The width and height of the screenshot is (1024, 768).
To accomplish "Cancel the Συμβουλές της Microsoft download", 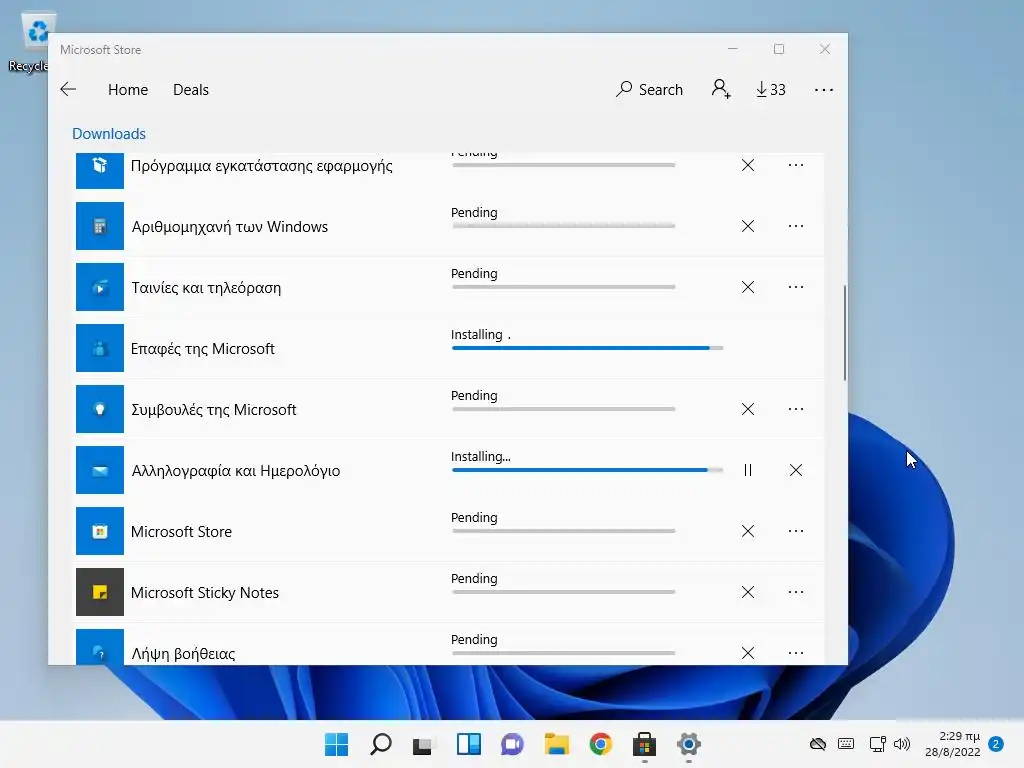I will [748, 409].
